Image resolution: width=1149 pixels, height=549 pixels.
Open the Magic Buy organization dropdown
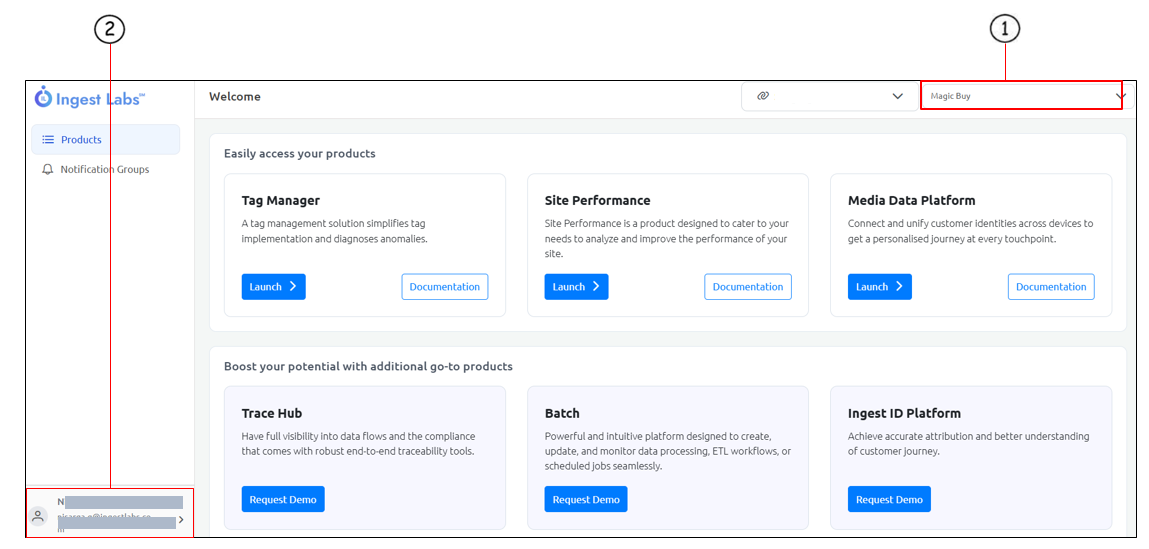click(1020, 96)
